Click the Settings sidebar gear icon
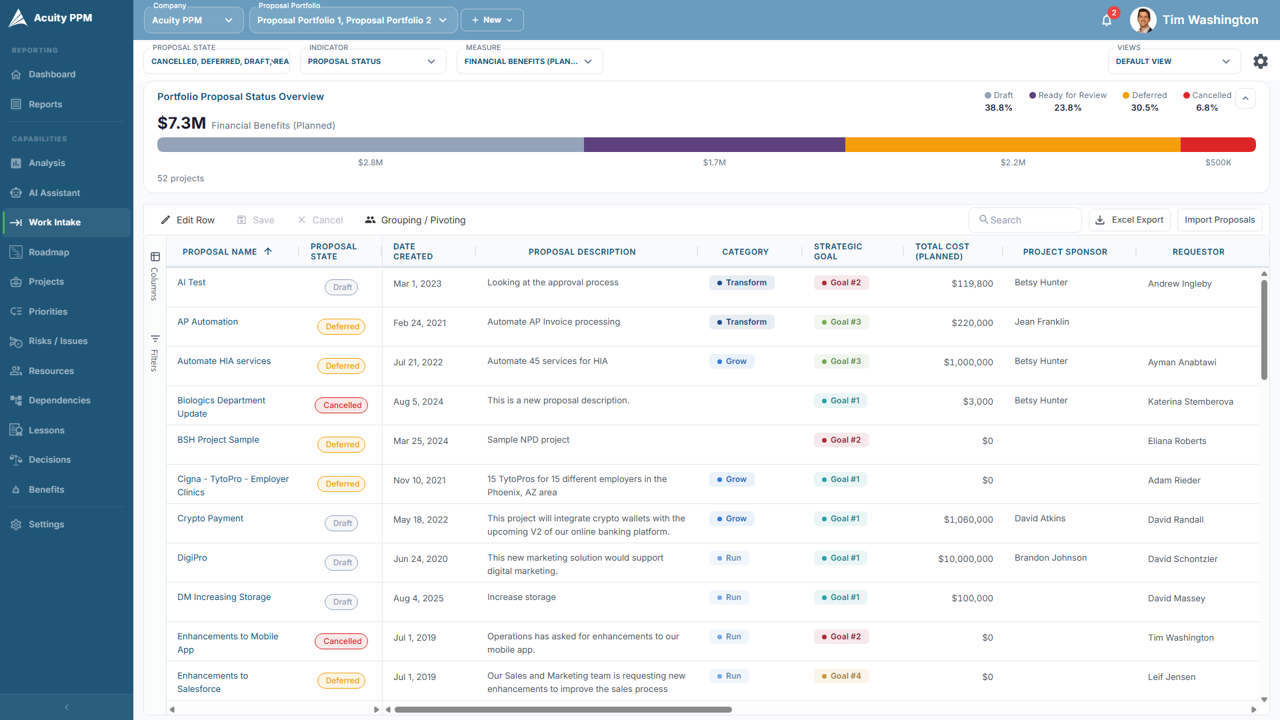 point(16,524)
